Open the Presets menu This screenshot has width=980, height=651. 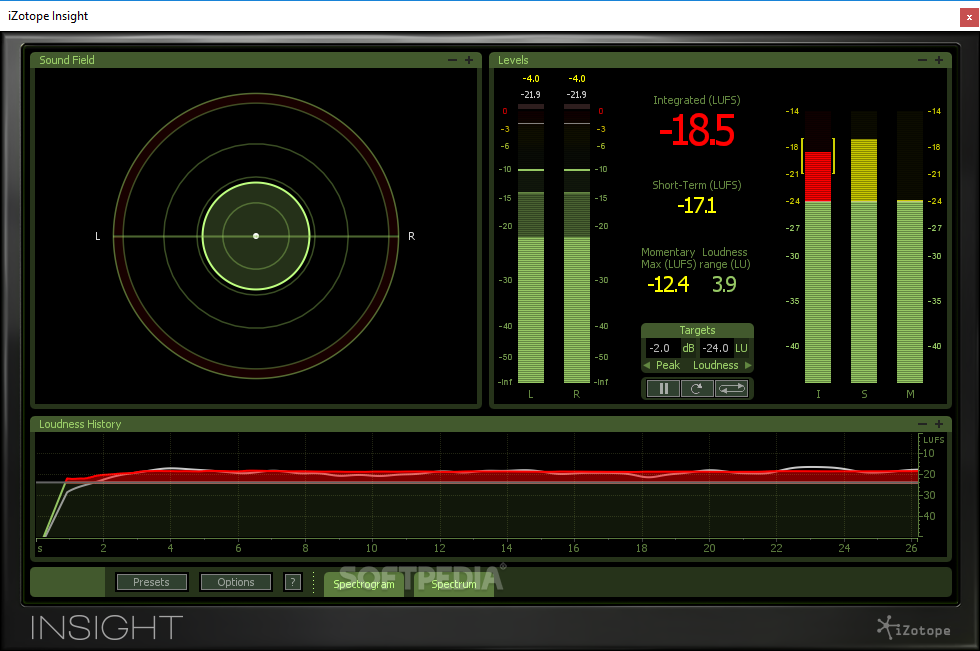[x=151, y=582]
